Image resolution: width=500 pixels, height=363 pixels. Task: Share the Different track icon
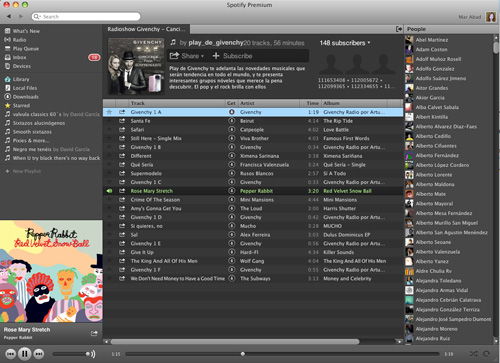[x=122, y=156]
